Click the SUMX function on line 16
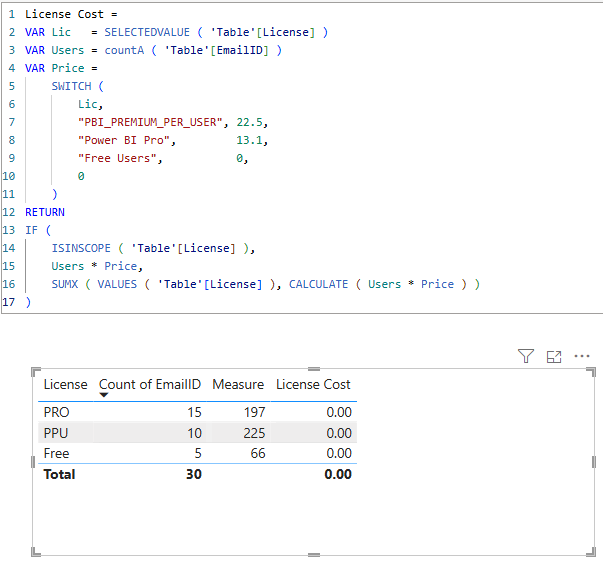Viewport: 603px width, 564px height. coord(65,284)
